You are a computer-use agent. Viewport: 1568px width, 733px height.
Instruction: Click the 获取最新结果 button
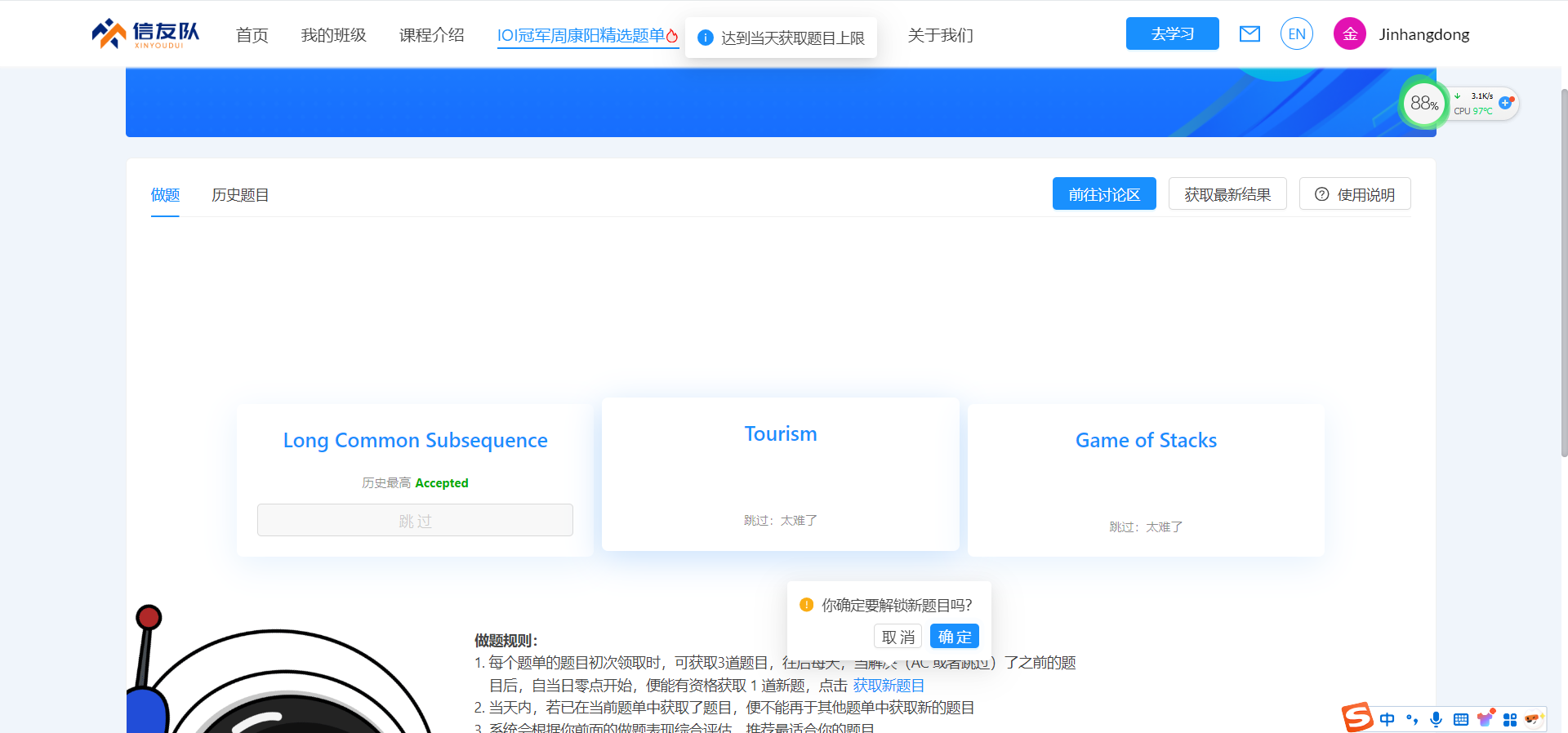coord(1227,193)
